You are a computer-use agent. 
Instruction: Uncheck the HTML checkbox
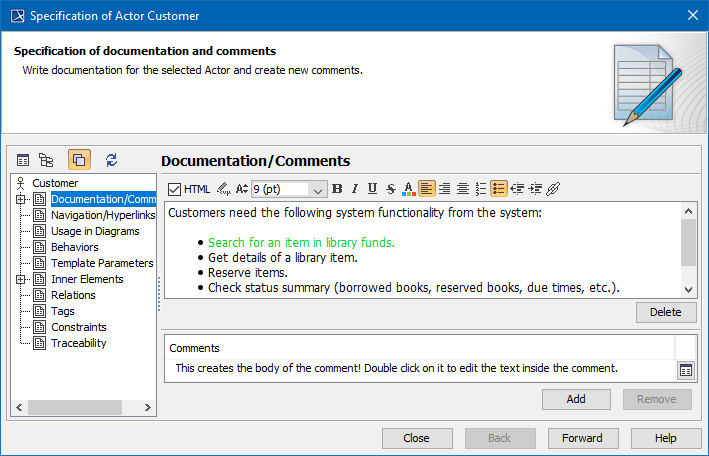[175, 189]
